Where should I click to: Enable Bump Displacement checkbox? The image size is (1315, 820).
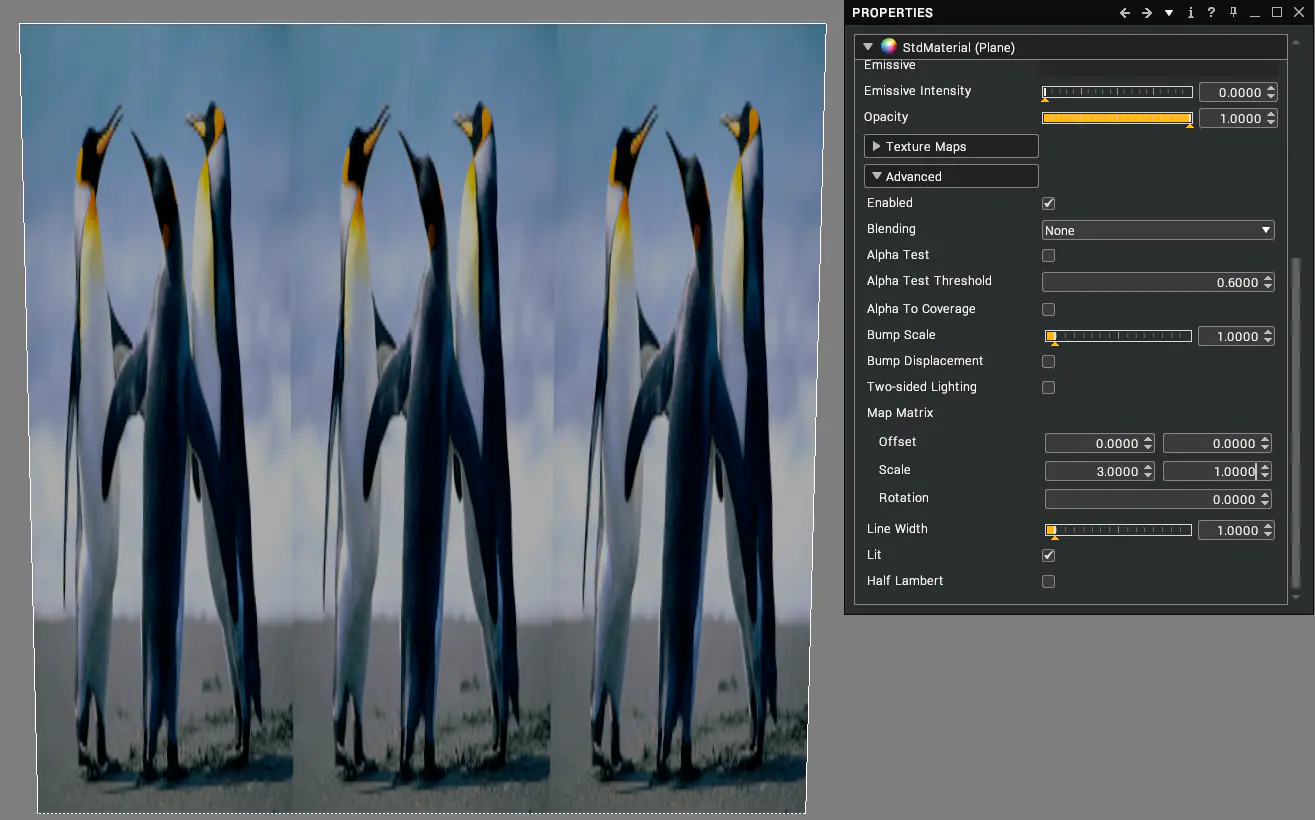coord(1048,361)
